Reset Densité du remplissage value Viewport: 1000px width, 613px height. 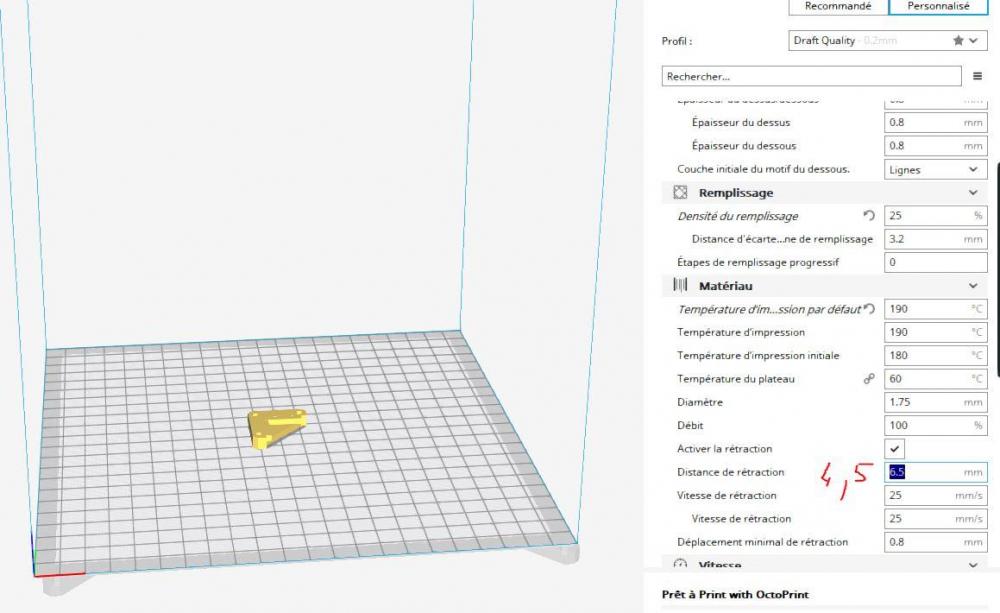point(869,216)
